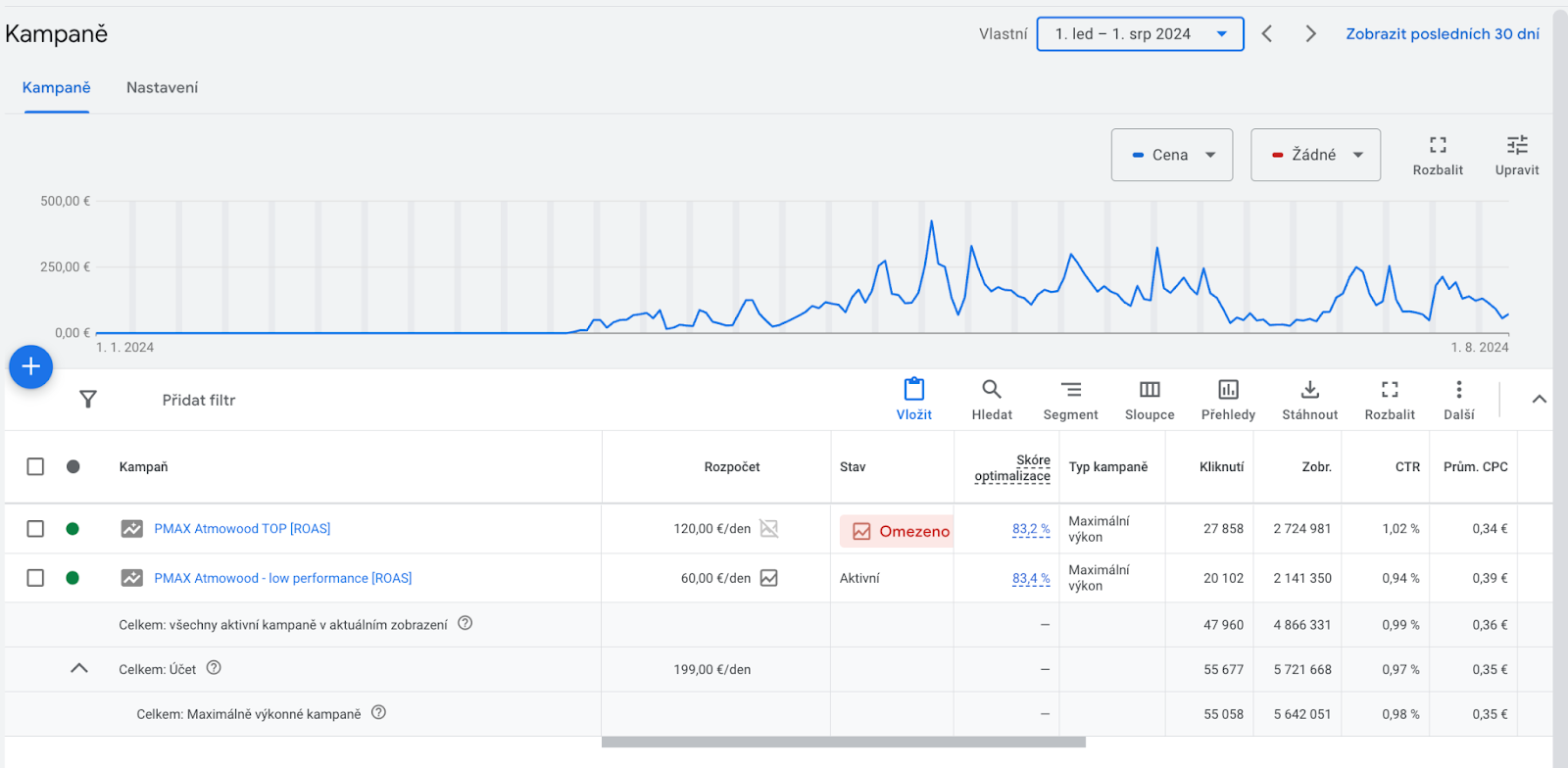Screen dimensions: 1568x768
Task: Open PMAX Atmowood TOP [ROAS] campaign link
Action: click(x=242, y=529)
